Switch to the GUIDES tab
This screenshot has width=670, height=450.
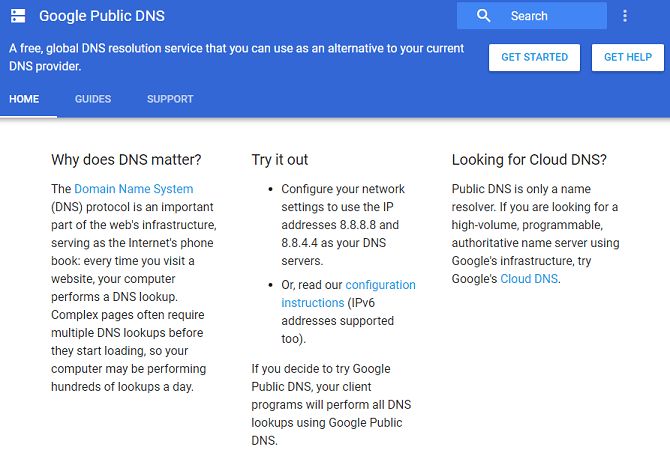[x=93, y=99]
